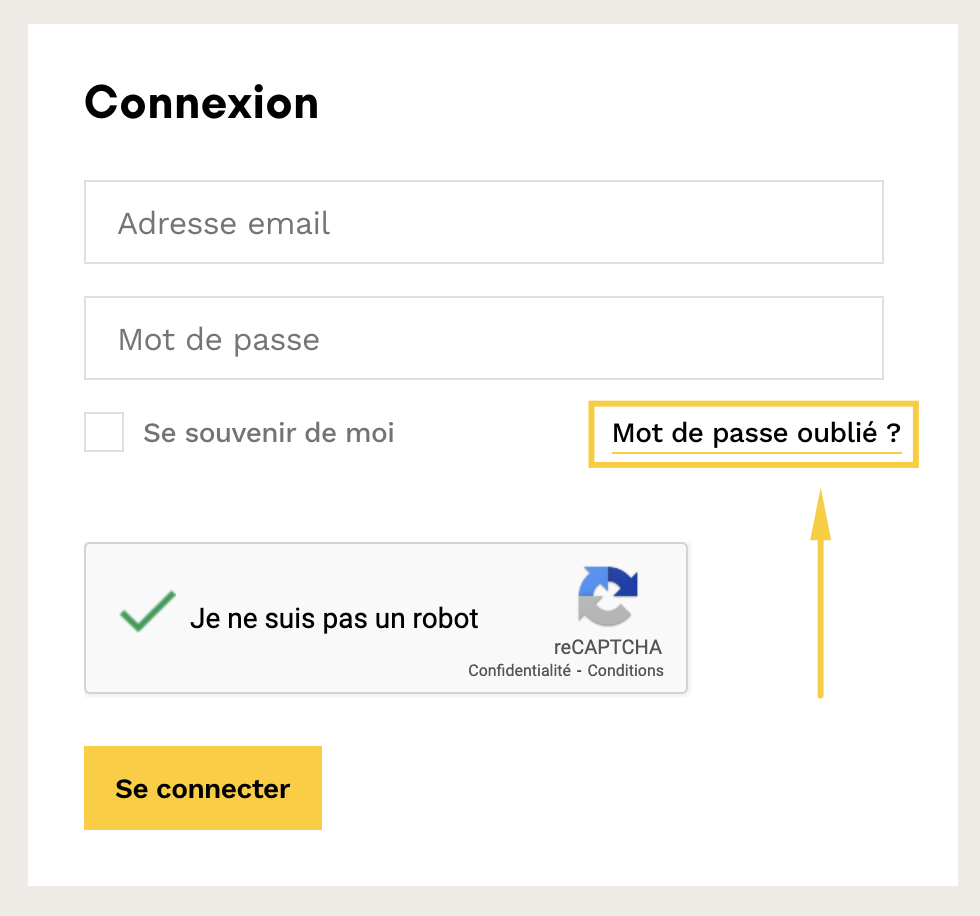980x916 pixels.
Task: Click the "reCAPTCHA" brand text
Action: (607, 646)
